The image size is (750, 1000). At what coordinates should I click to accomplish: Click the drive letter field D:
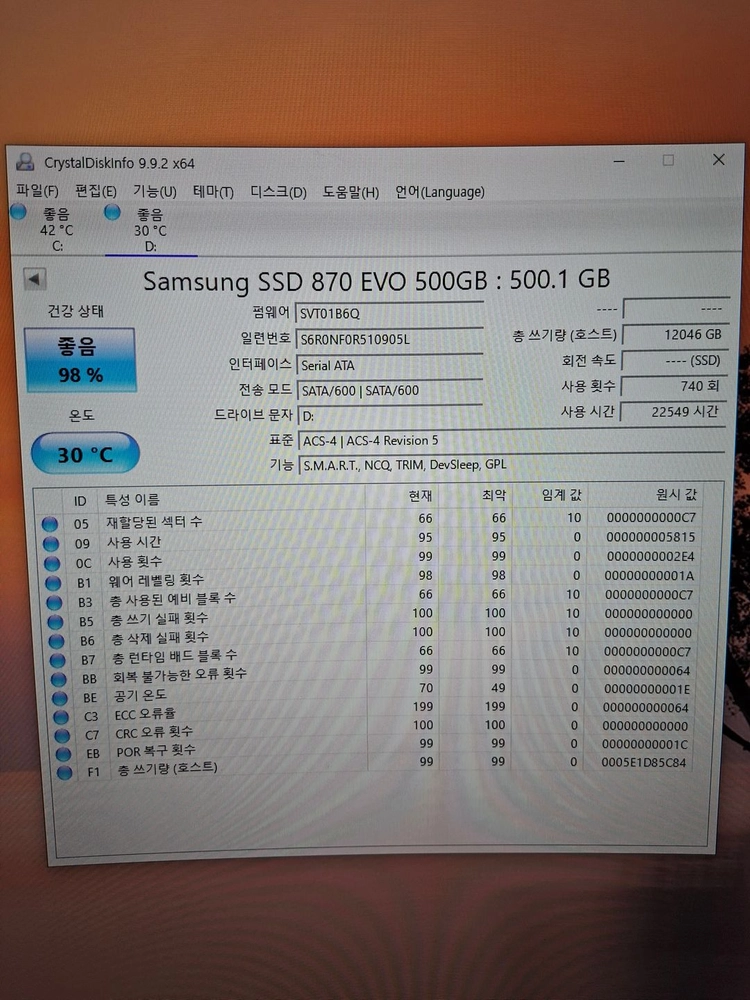[389, 416]
